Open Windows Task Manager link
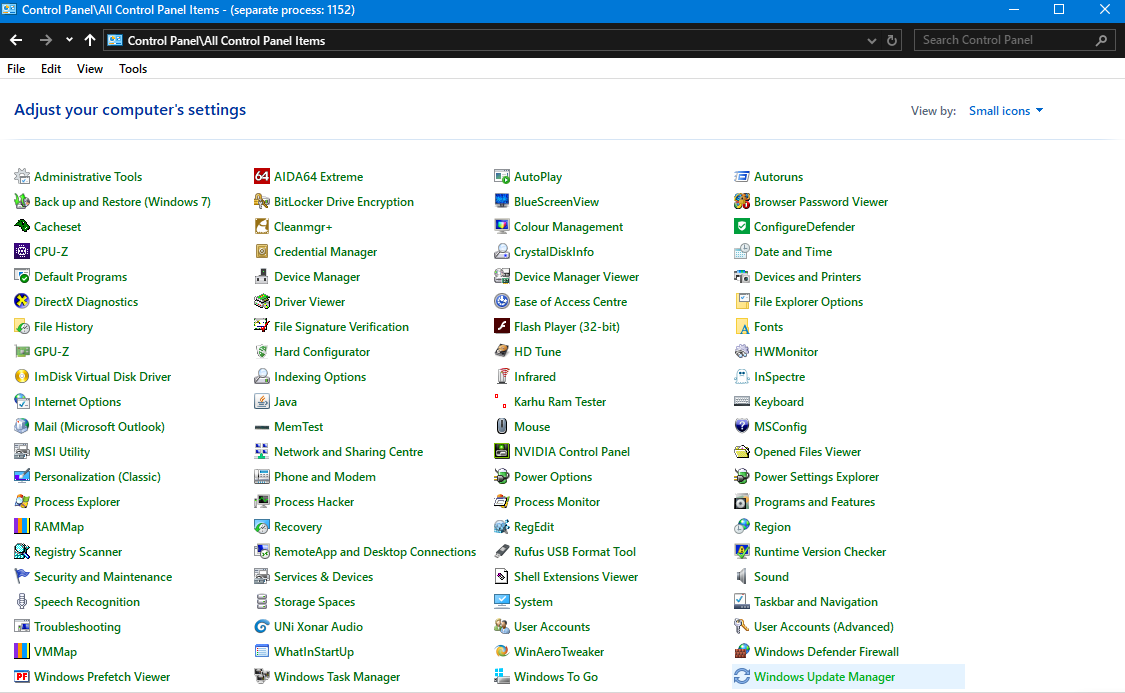Viewport: 1125px width, 693px height. [x=337, y=676]
